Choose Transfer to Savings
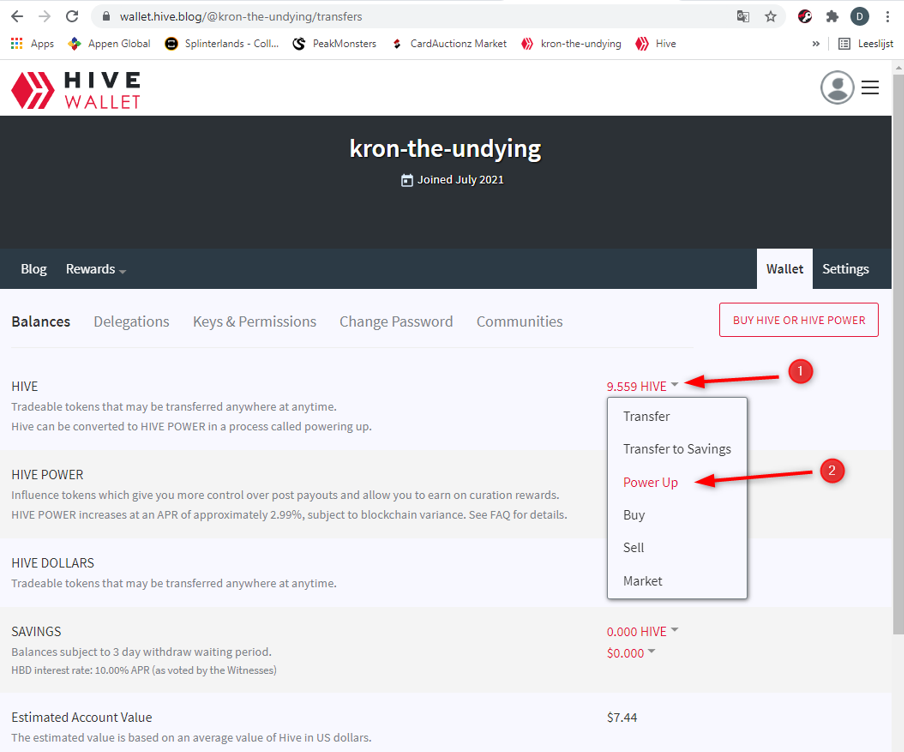Viewport: 904px width, 752px height. [x=677, y=449]
